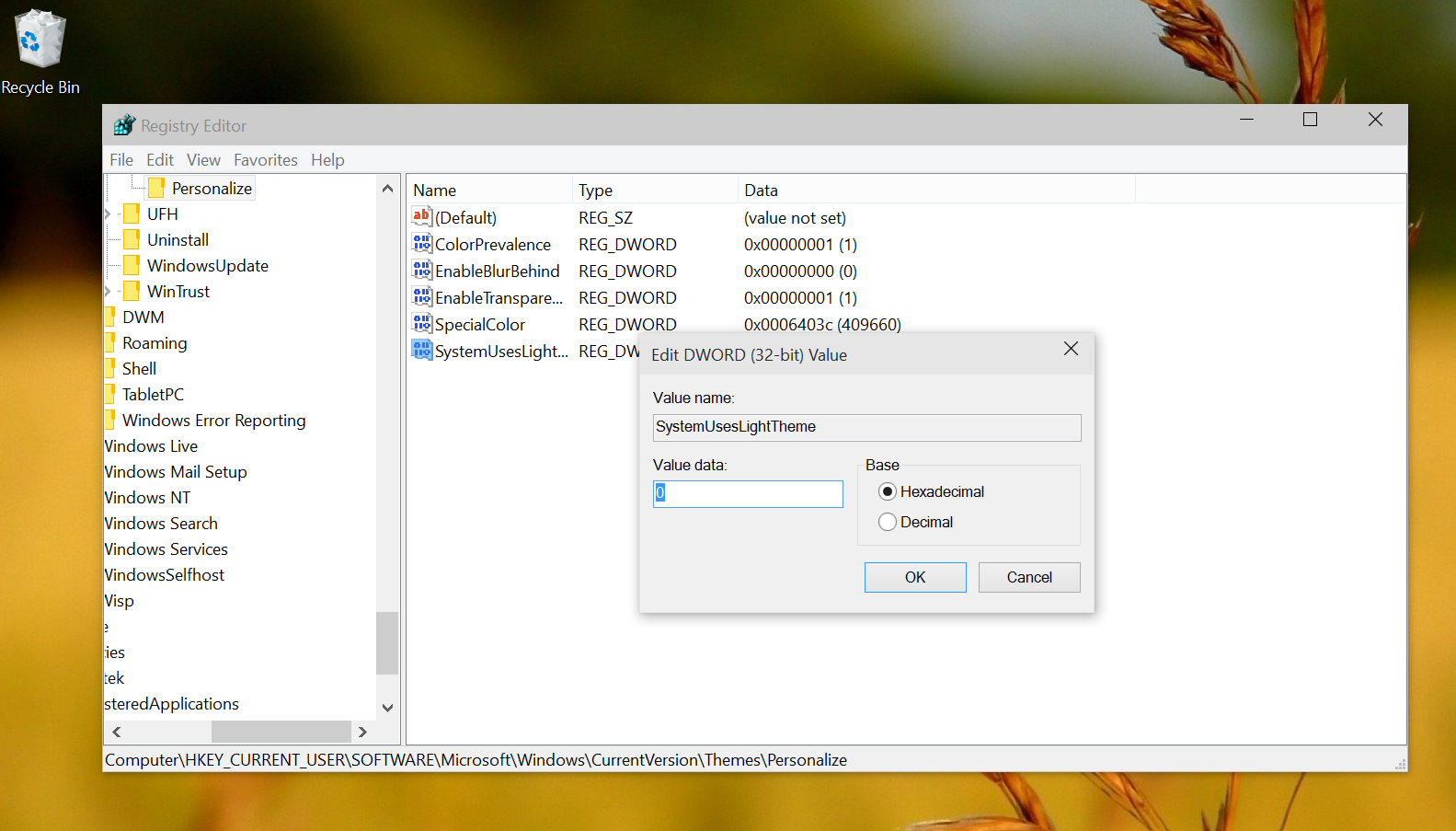Click the Personalize folder icon
This screenshot has width=1456, height=831.
click(156, 188)
